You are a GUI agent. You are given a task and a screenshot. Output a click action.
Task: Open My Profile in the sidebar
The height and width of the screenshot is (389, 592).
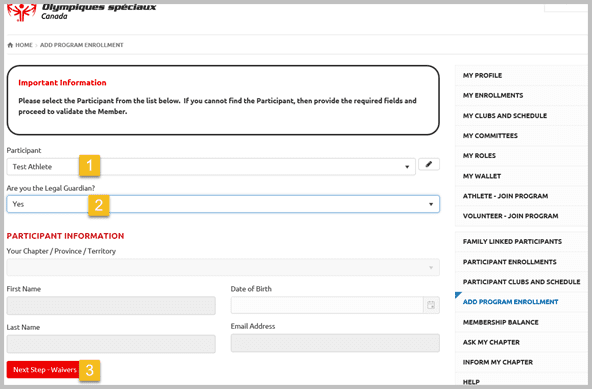[521, 76]
